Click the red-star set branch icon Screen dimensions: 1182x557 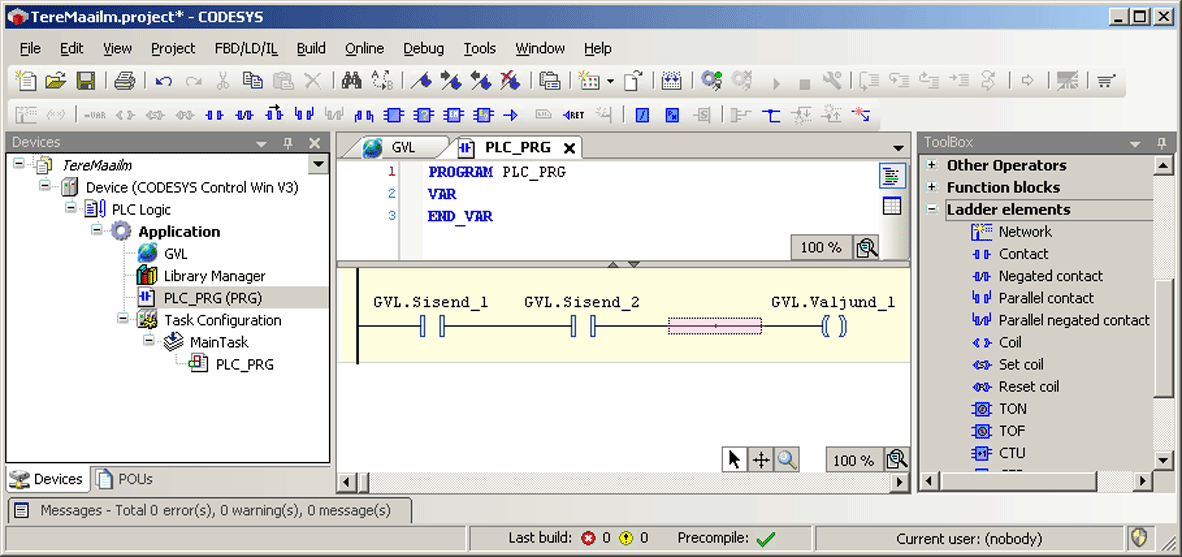(861, 115)
